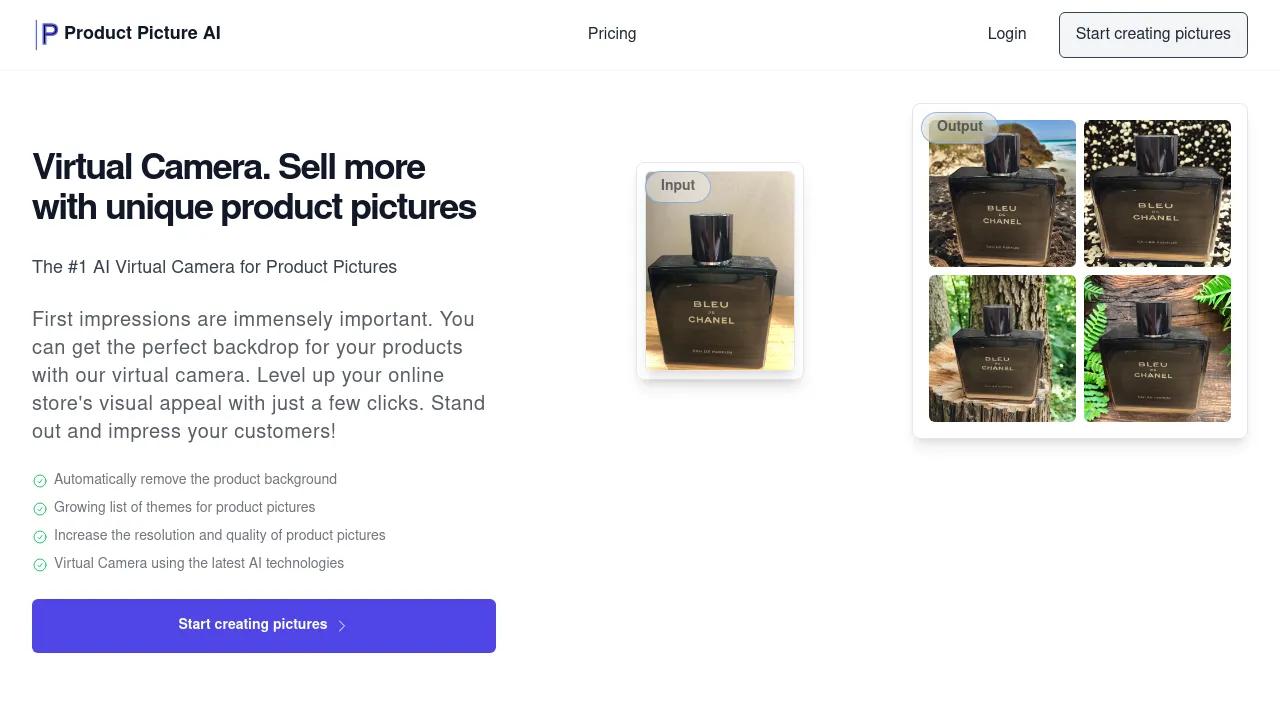The width and height of the screenshot is (1280, 720).
Task: Click the chevron arrow in the purple button
Action: [342, 626]
